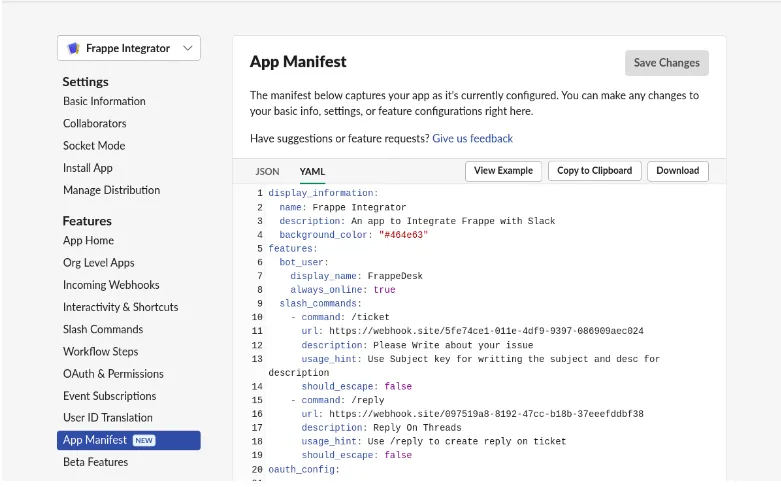Click the bot_user key line
The image size is (781, 487).
click(304, 262)
